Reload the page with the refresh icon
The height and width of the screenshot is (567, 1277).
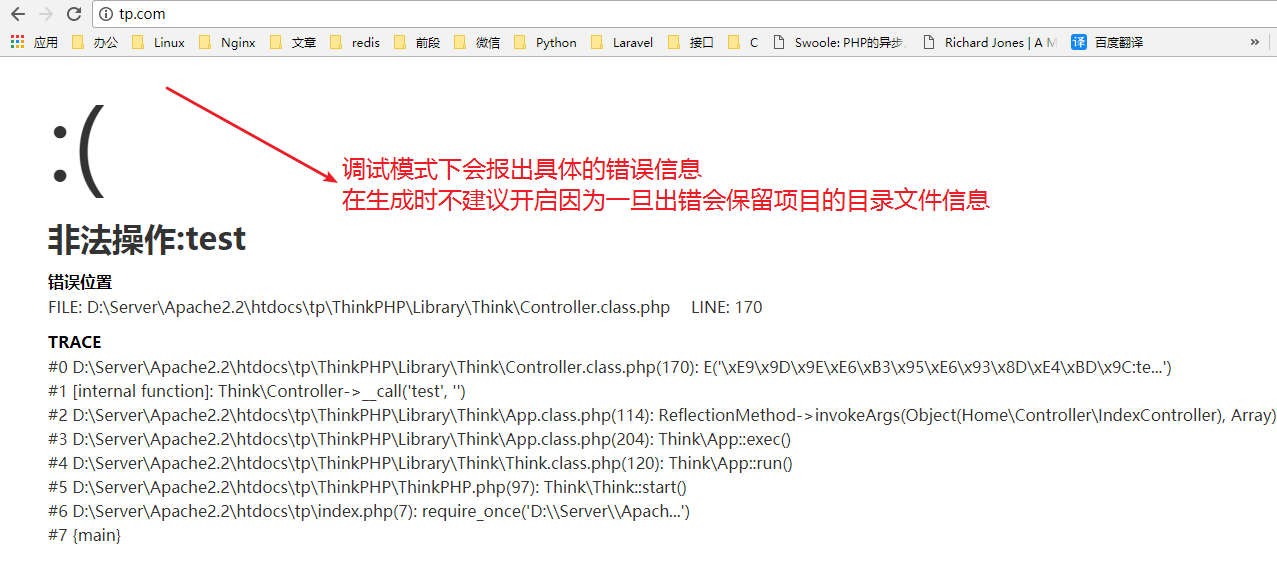(x=74, y=14)
